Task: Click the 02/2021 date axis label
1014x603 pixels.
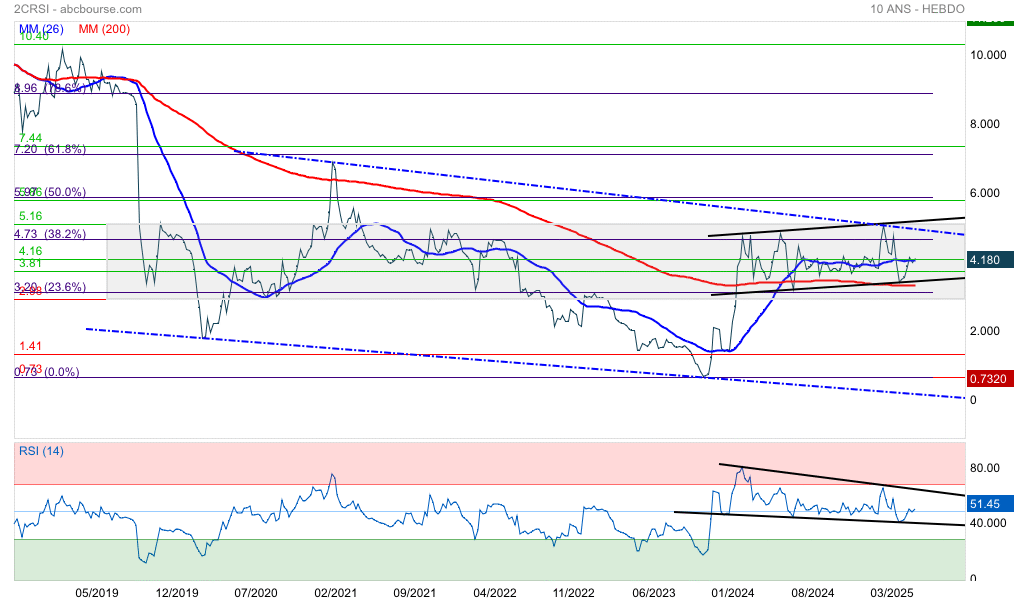Action: tap(336, 593)
